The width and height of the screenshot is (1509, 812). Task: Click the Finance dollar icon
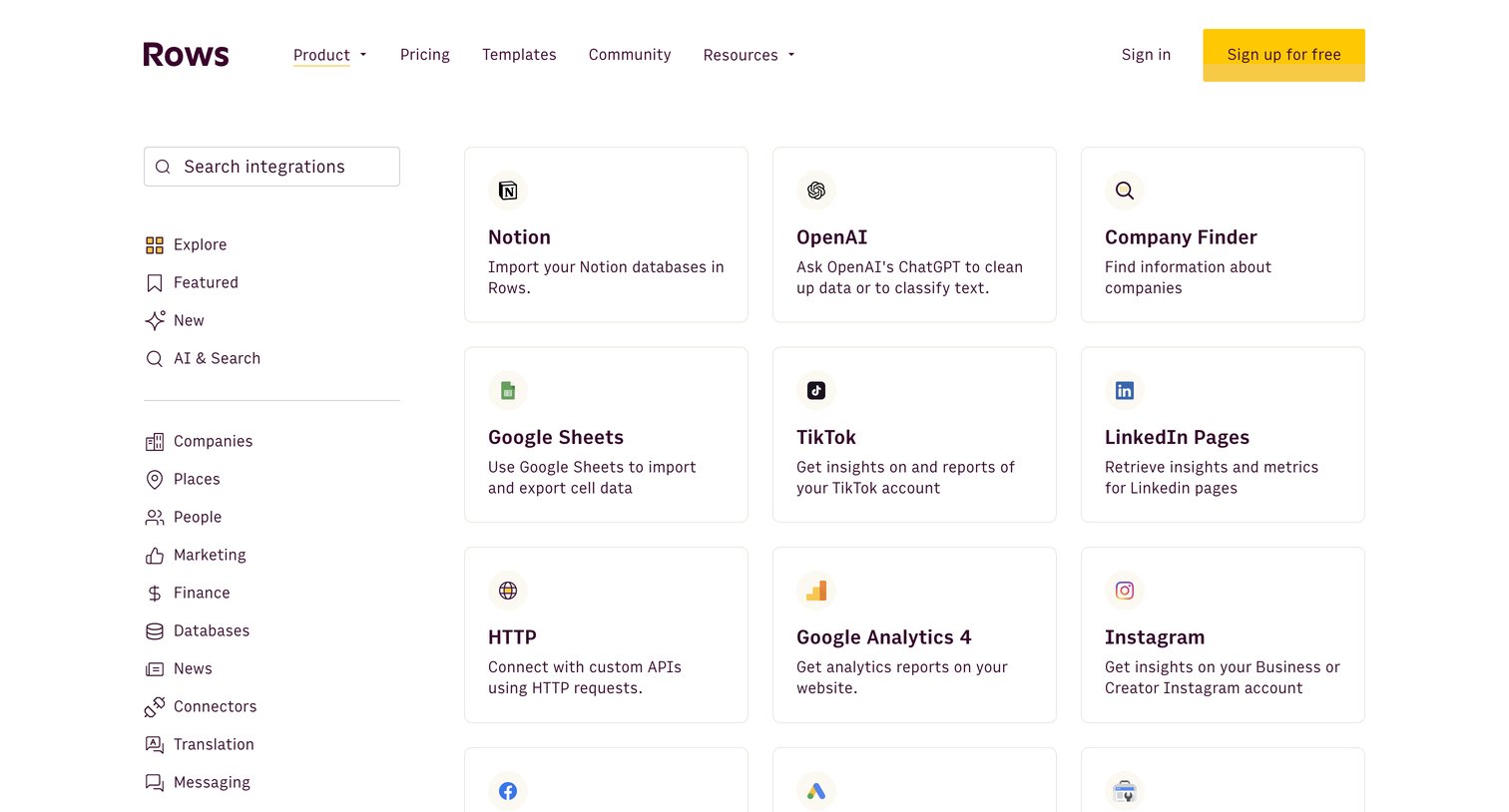[x=155, y=594]
